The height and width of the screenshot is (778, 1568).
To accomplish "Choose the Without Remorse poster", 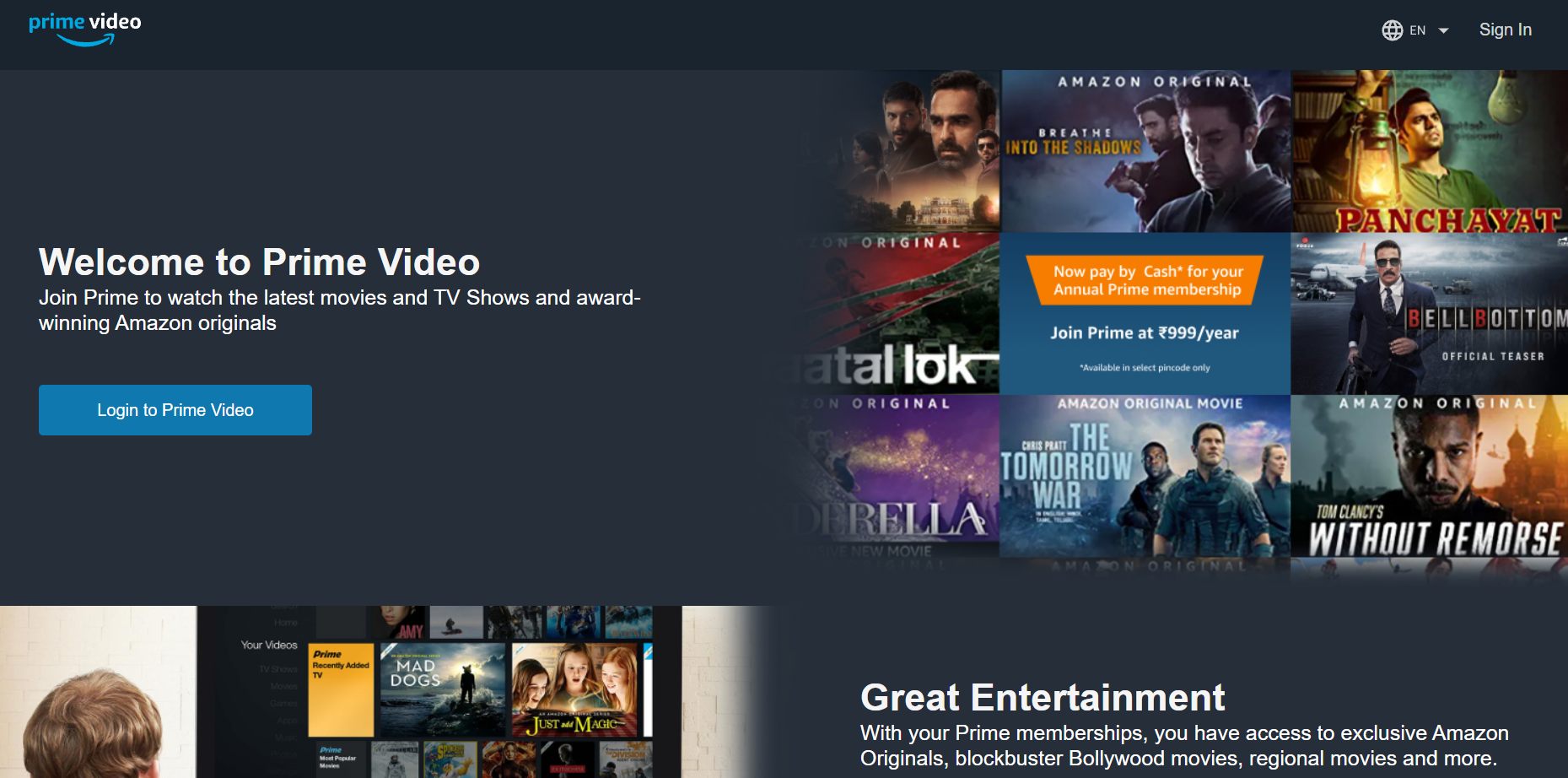I will pos(1429,477).
